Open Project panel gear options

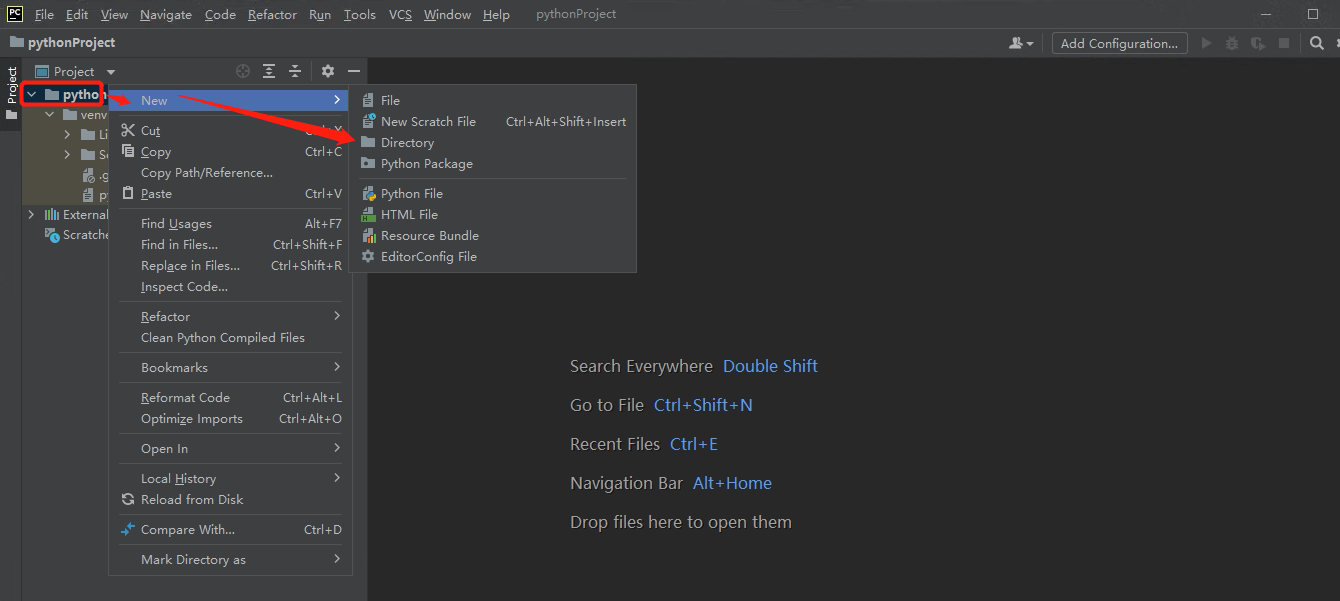tap(328, 71)
